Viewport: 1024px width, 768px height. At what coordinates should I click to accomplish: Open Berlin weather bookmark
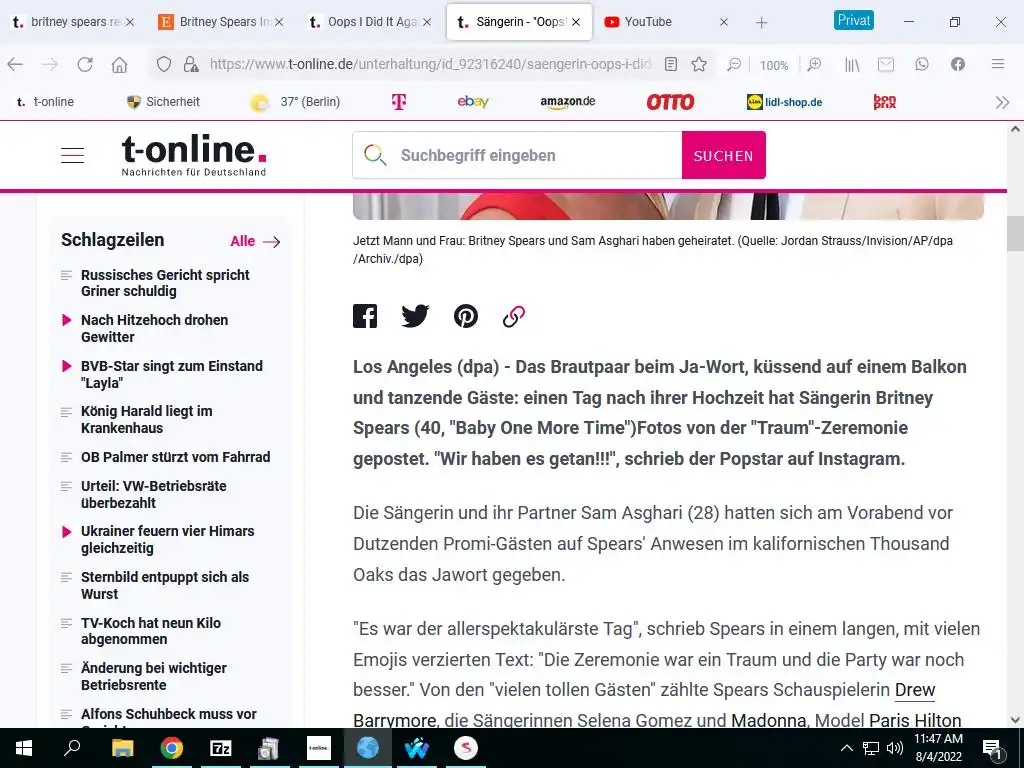point(295,102)
